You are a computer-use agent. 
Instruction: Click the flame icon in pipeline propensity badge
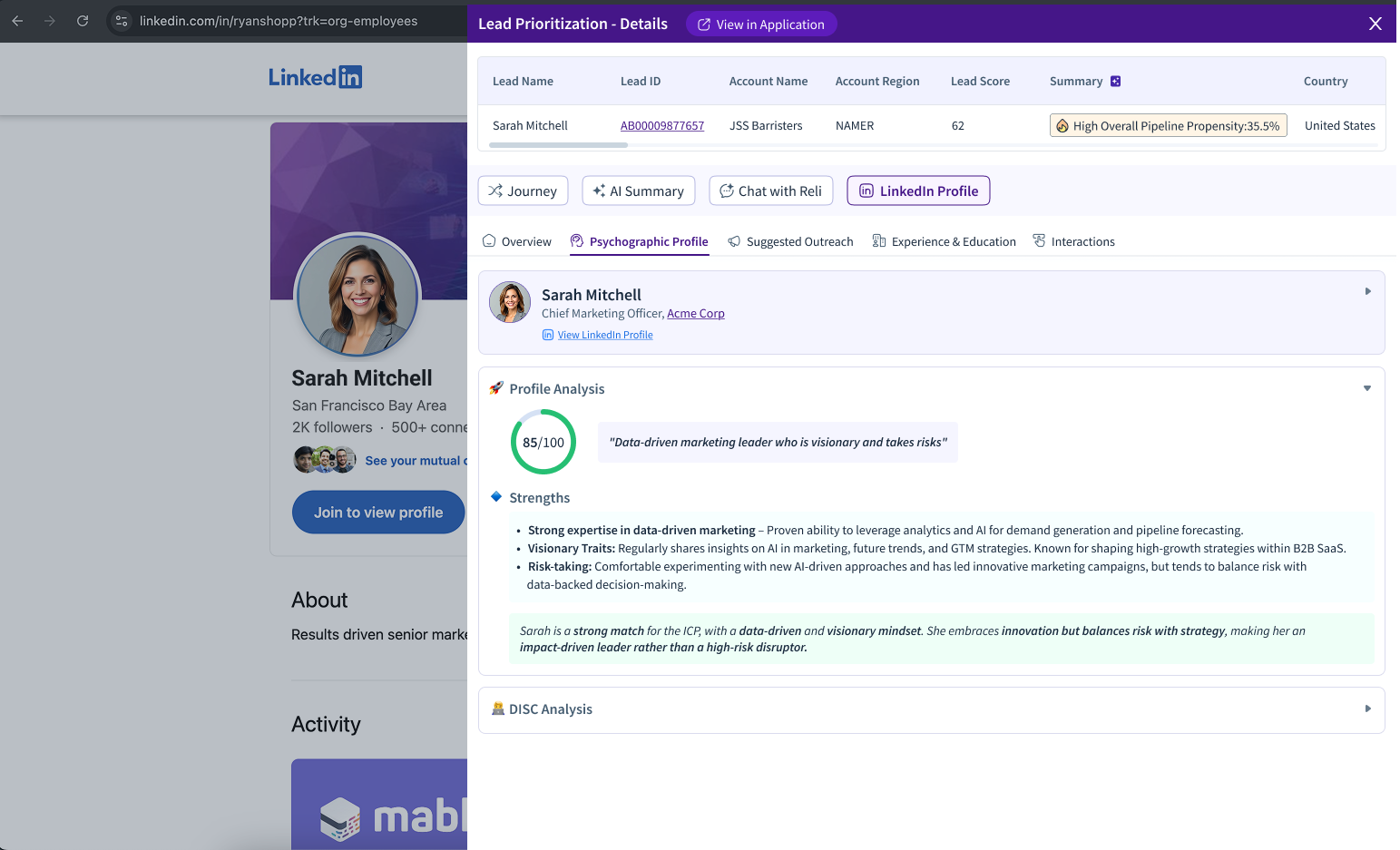click(1062, 126)
